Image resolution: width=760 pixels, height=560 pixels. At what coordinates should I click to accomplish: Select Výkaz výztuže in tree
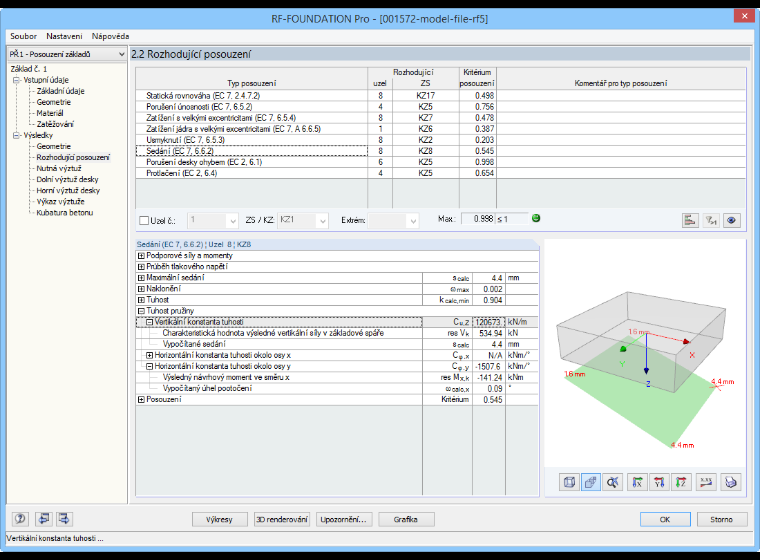pos(61,202)
